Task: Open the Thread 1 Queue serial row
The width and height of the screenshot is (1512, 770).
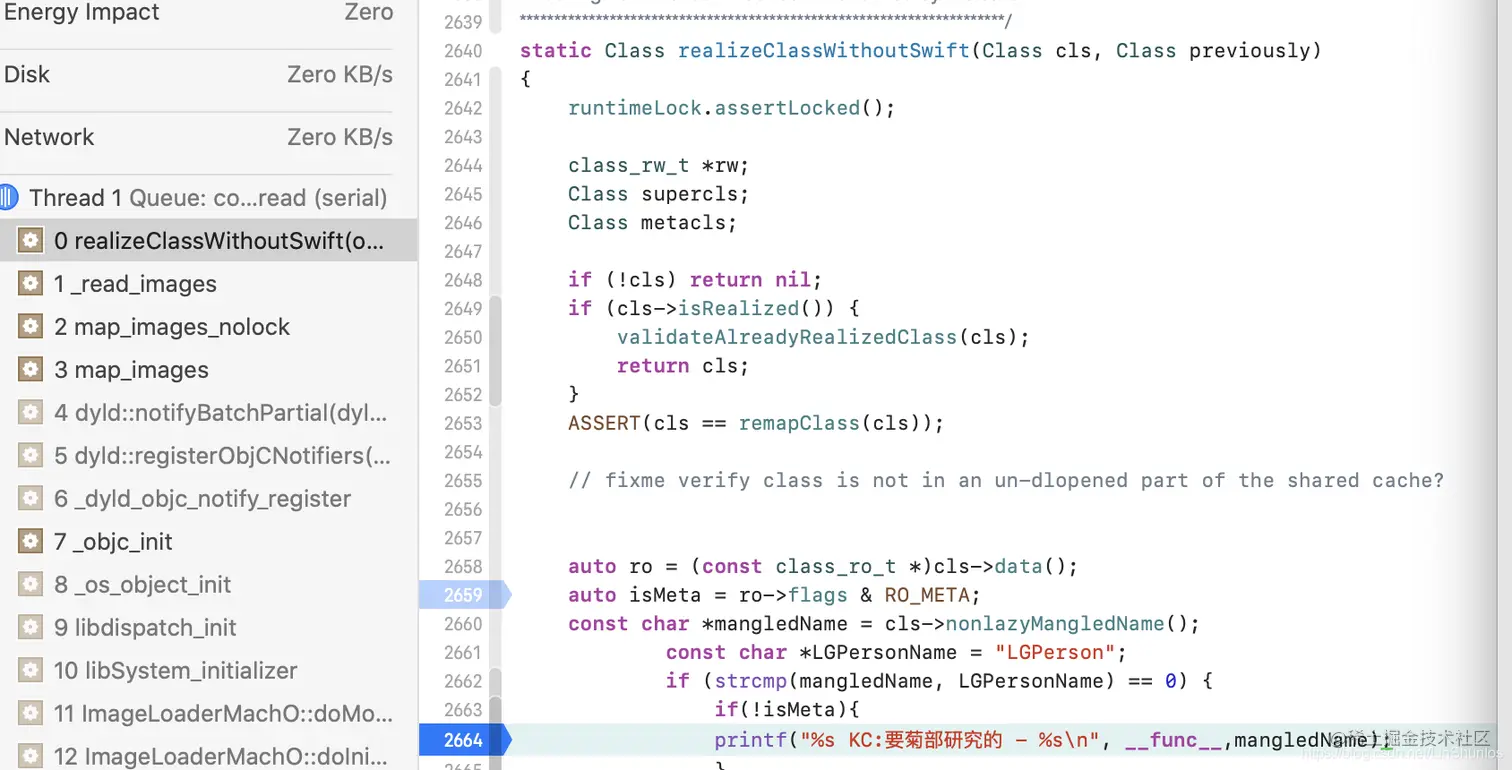Action: [x=208, y=198]
